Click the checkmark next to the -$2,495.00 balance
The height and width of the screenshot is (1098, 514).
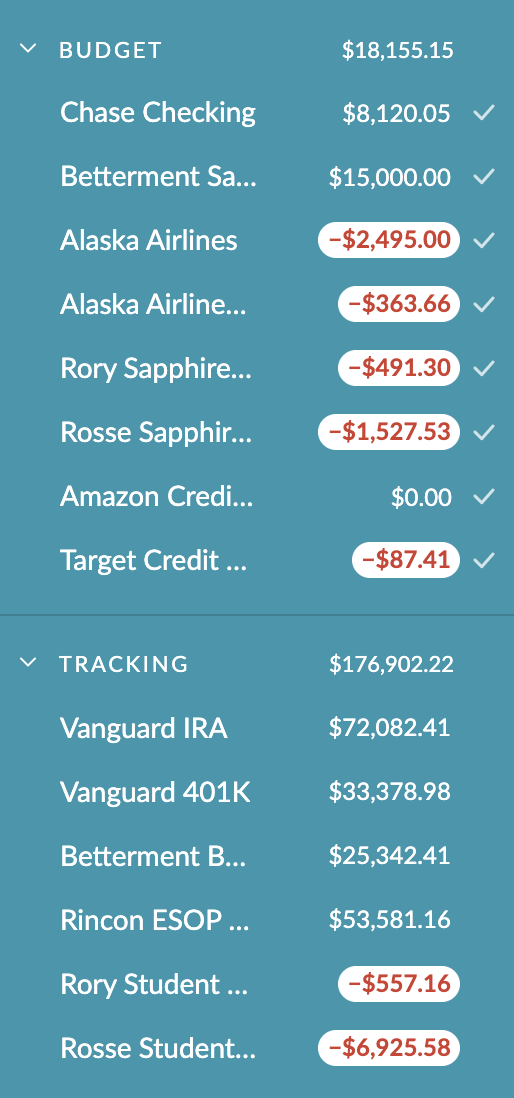(484, 241)
